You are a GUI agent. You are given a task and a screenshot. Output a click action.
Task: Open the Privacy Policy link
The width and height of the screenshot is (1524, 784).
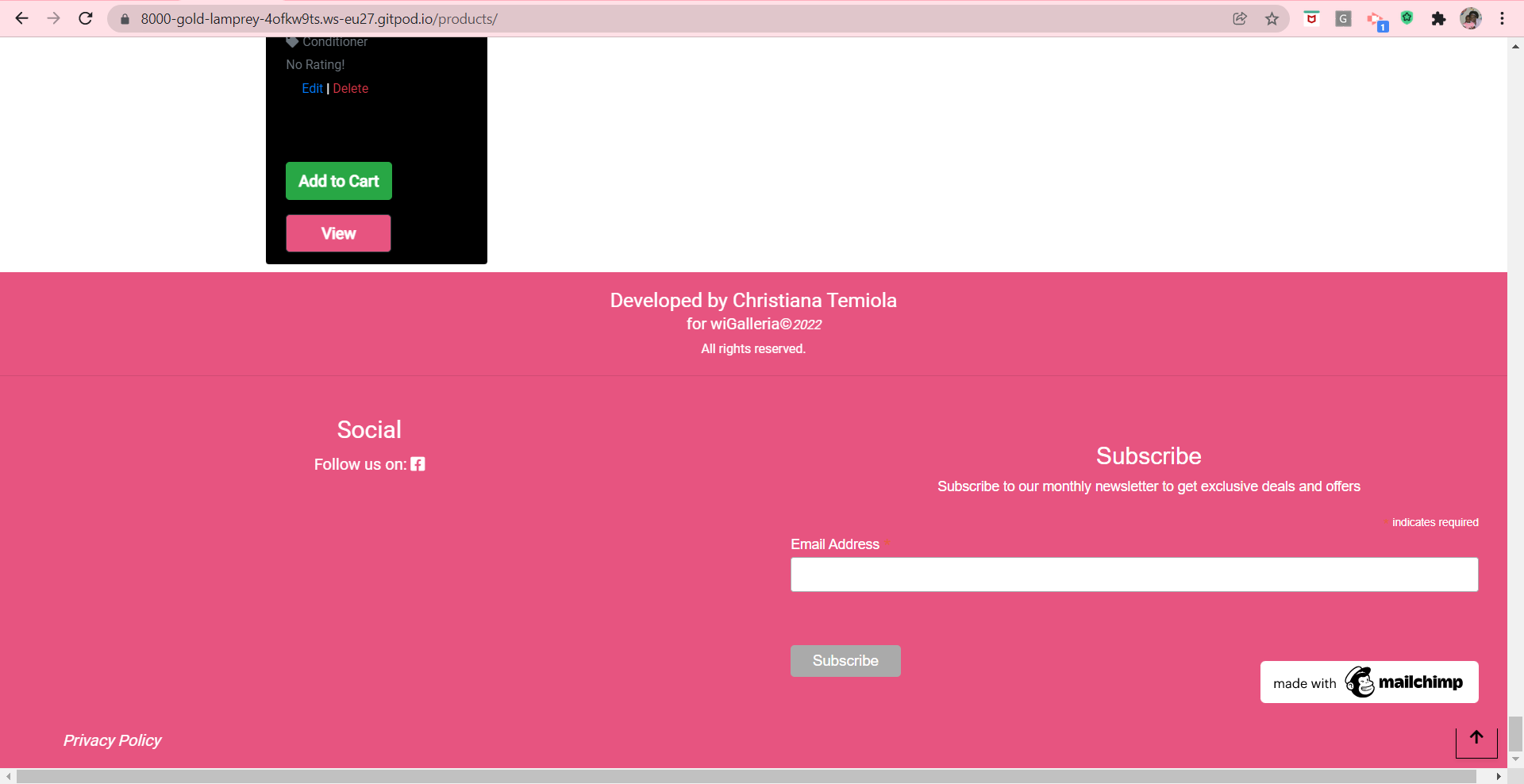tap(112, 740)
